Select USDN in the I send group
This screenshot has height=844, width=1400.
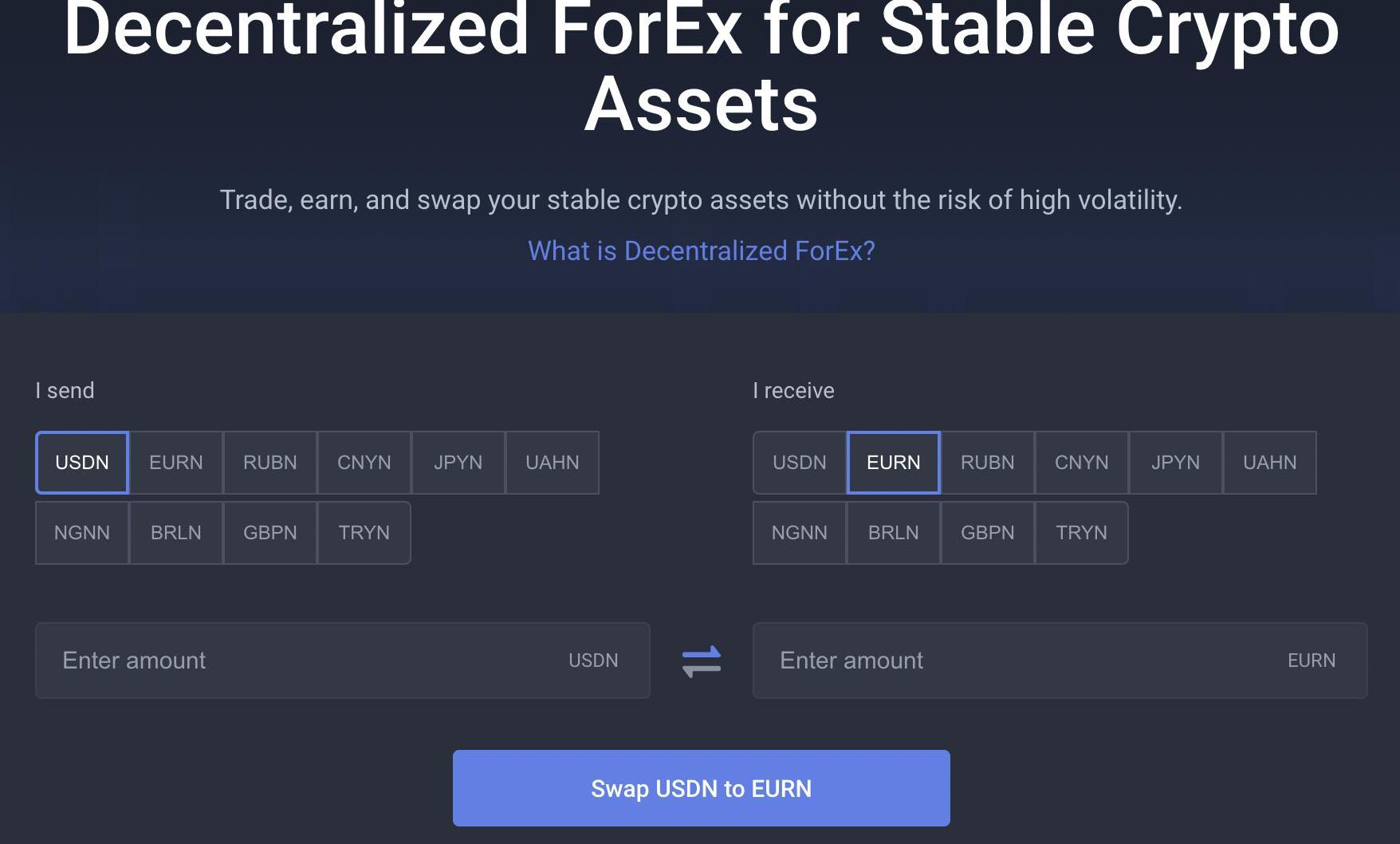point(82,463)
